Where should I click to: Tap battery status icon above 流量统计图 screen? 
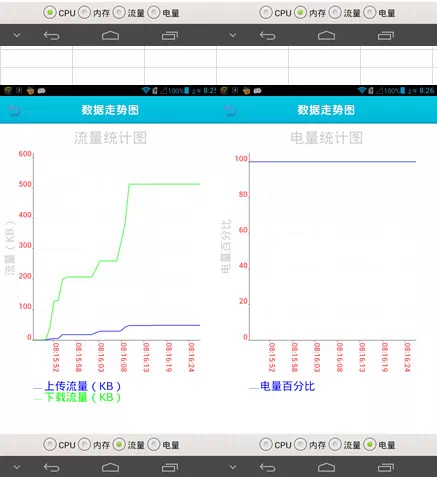click(187, 90)
